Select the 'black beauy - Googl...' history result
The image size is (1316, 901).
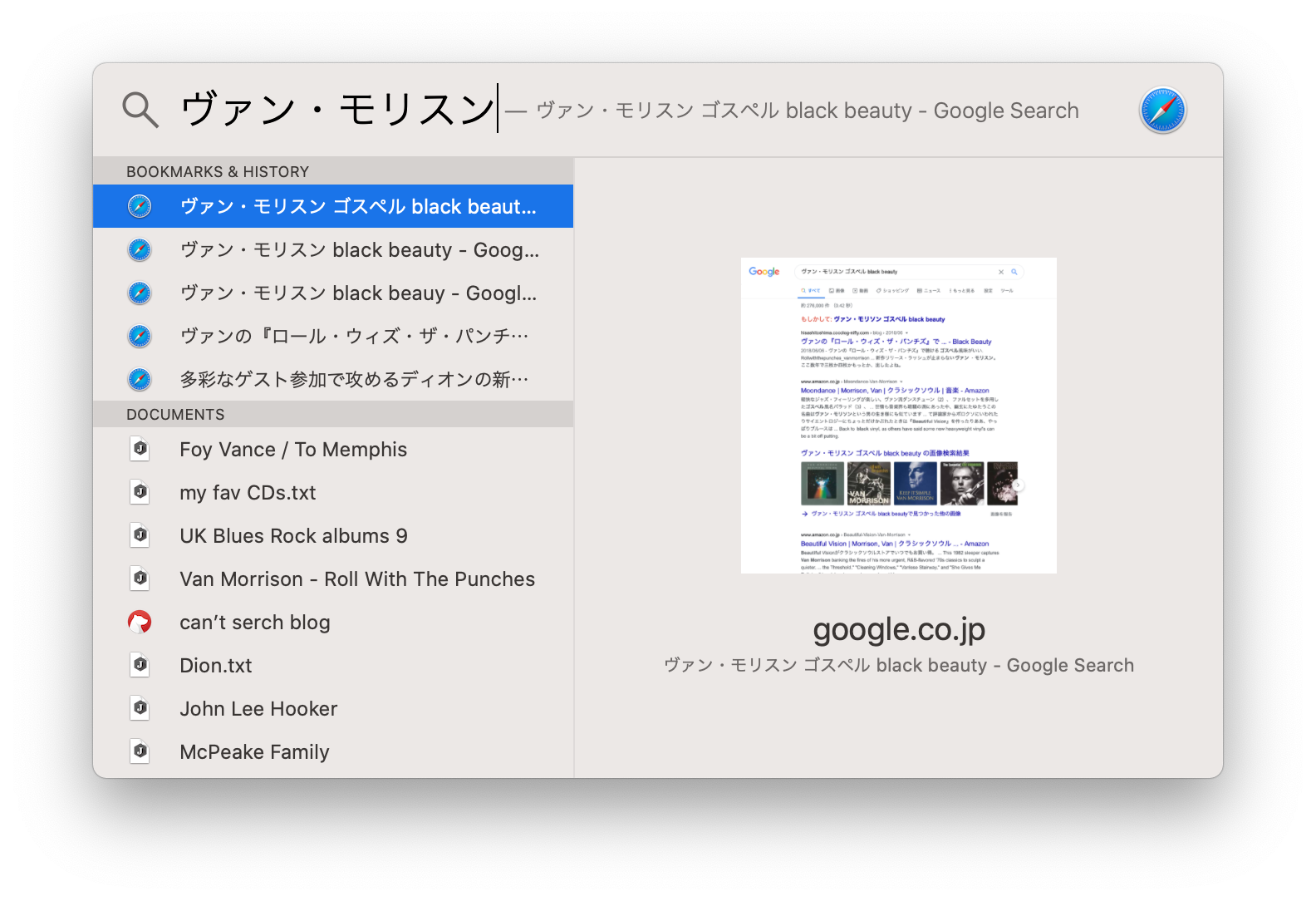[333, 293]
